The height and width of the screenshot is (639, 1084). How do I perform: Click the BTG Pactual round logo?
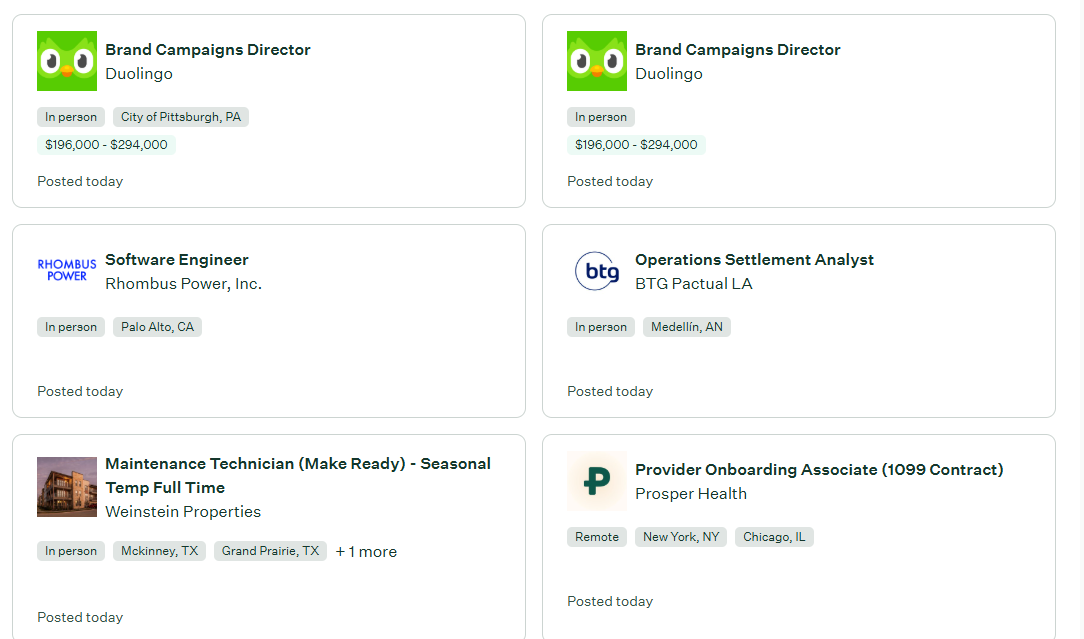[x=597, y=271]
